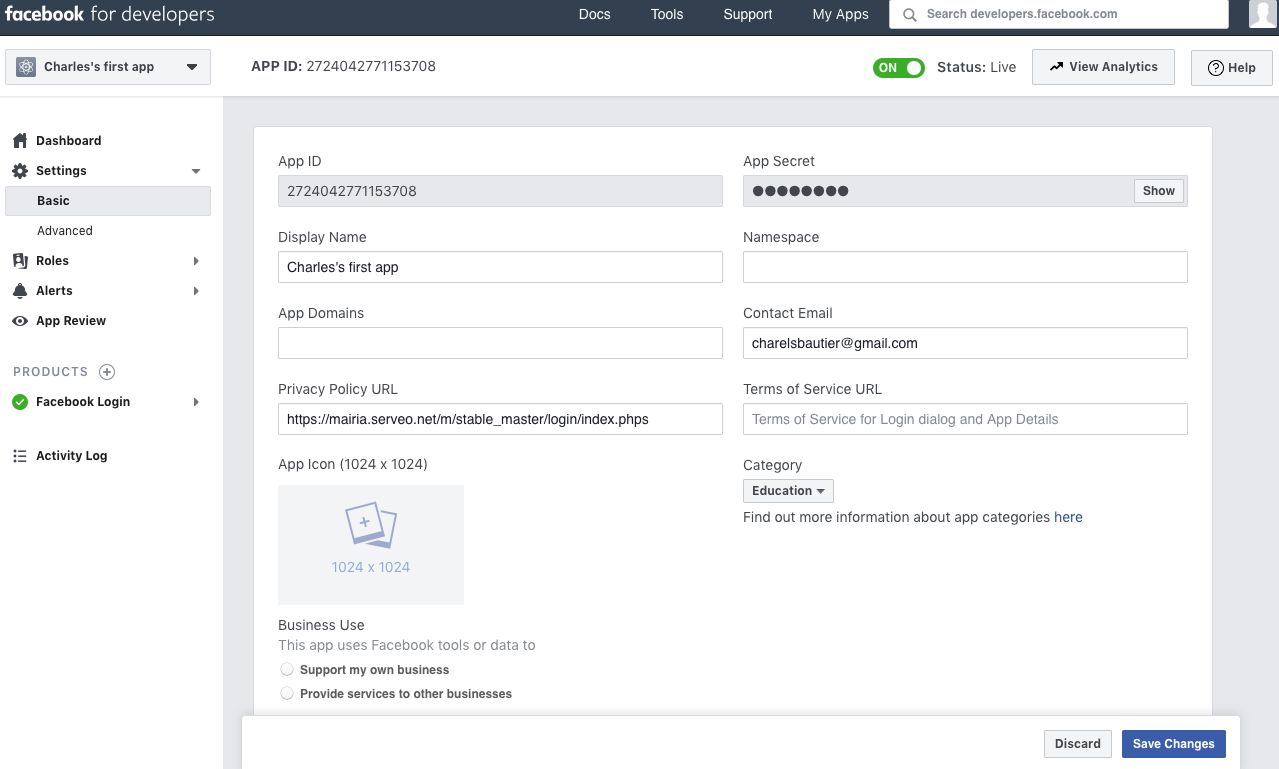The height and width of the screenshot is (769, 1279).
Task: Go to Basic settings
Action: click(x=108, y=201)
